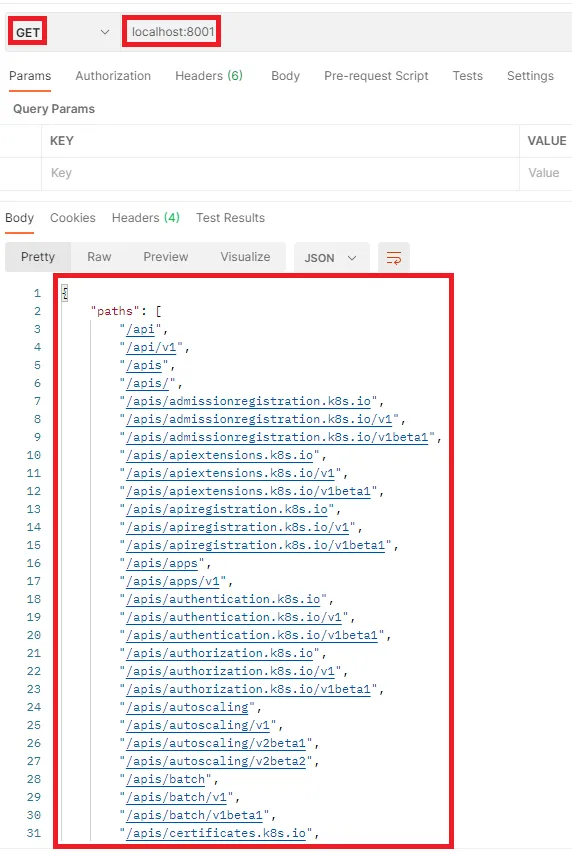Click the "paths" key on line 2
The height and width of the screenshot is (855, 572).
115,311
